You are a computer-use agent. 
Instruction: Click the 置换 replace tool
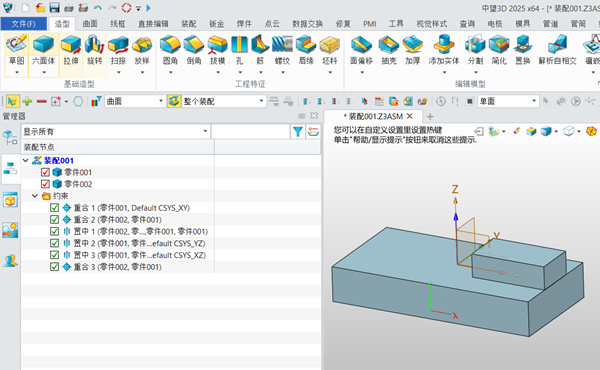pyautogui.click(x=523, y=50)
